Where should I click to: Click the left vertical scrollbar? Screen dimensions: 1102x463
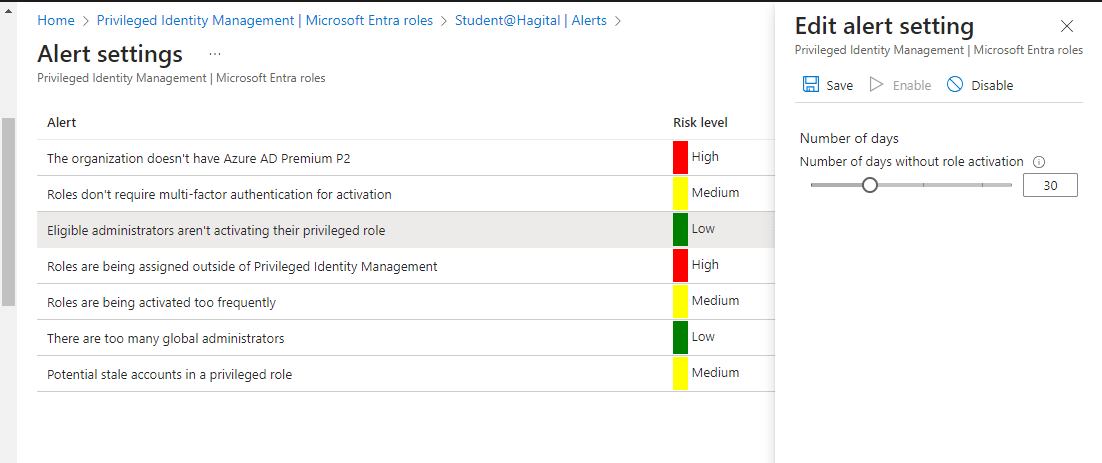[8, 210]
